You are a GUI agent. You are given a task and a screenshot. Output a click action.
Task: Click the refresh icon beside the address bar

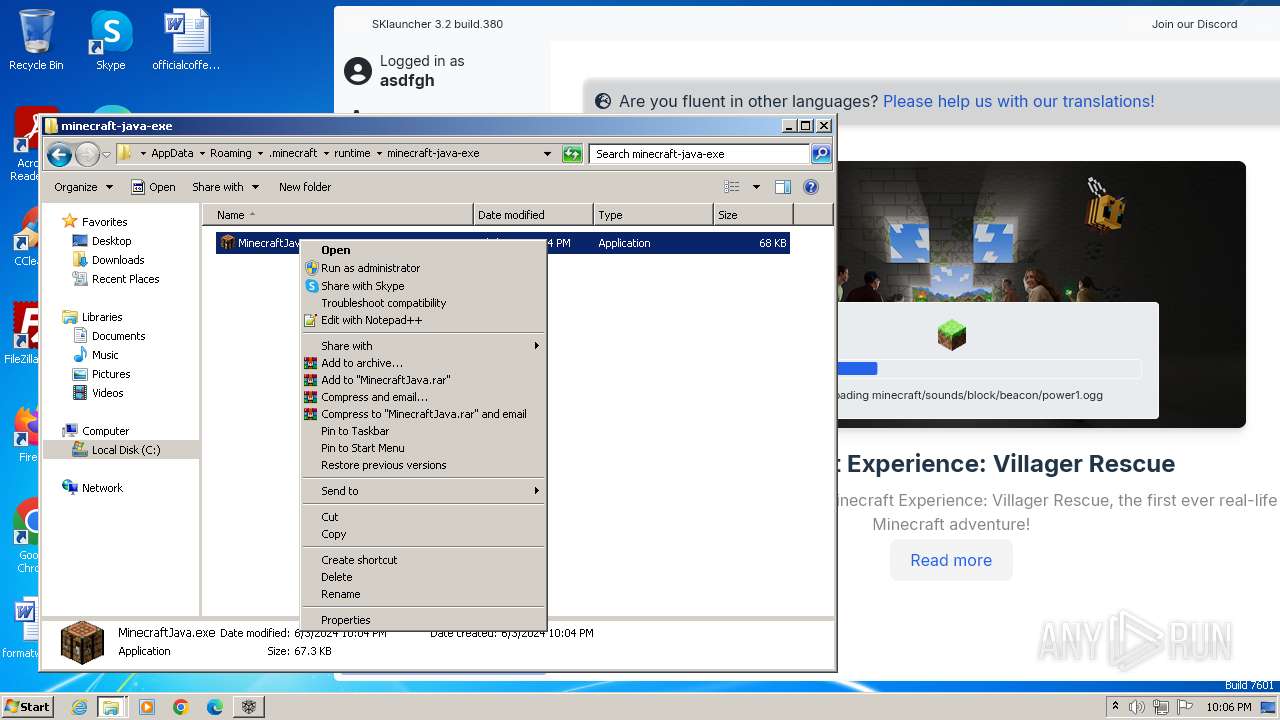click(x=572, y=154)
